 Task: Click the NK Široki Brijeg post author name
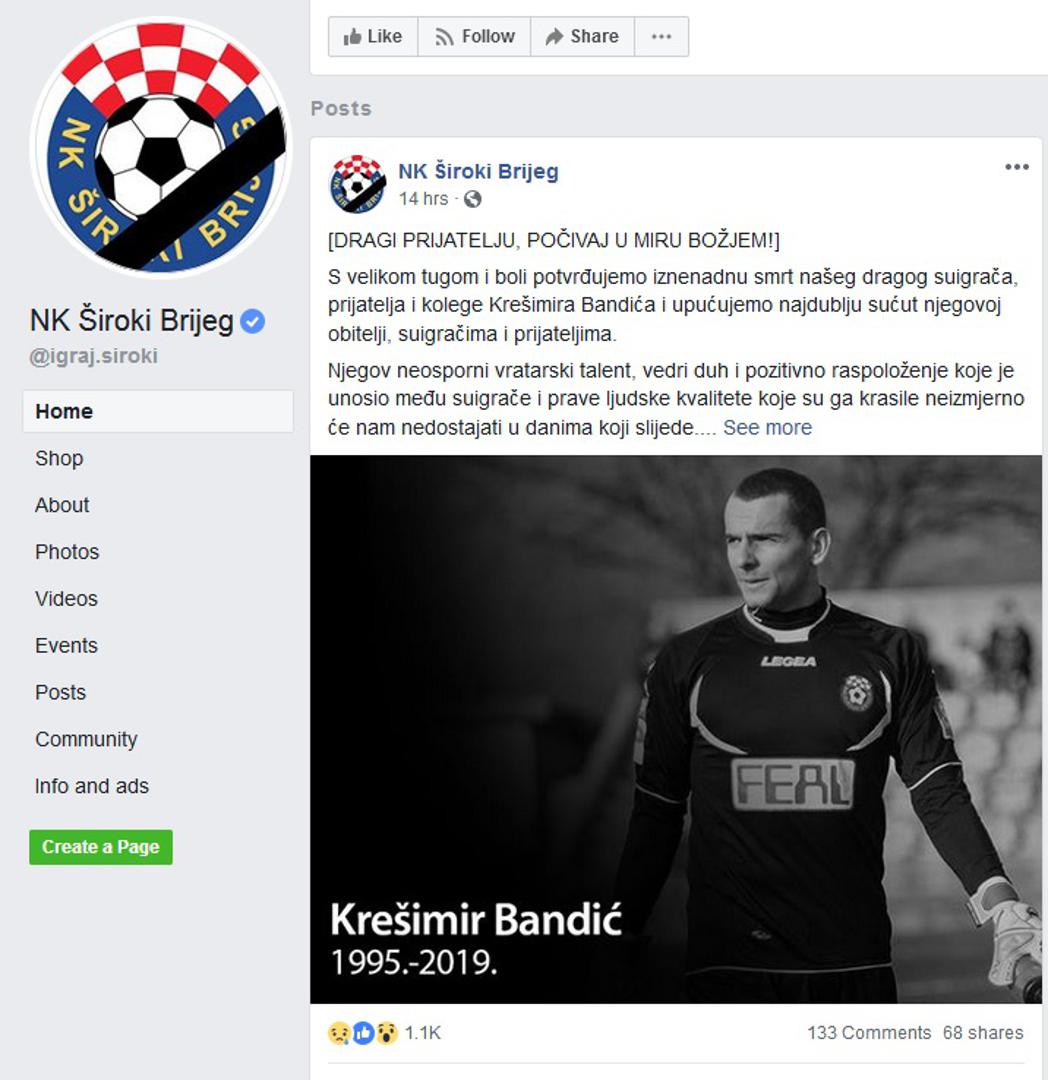coord(479,171)
